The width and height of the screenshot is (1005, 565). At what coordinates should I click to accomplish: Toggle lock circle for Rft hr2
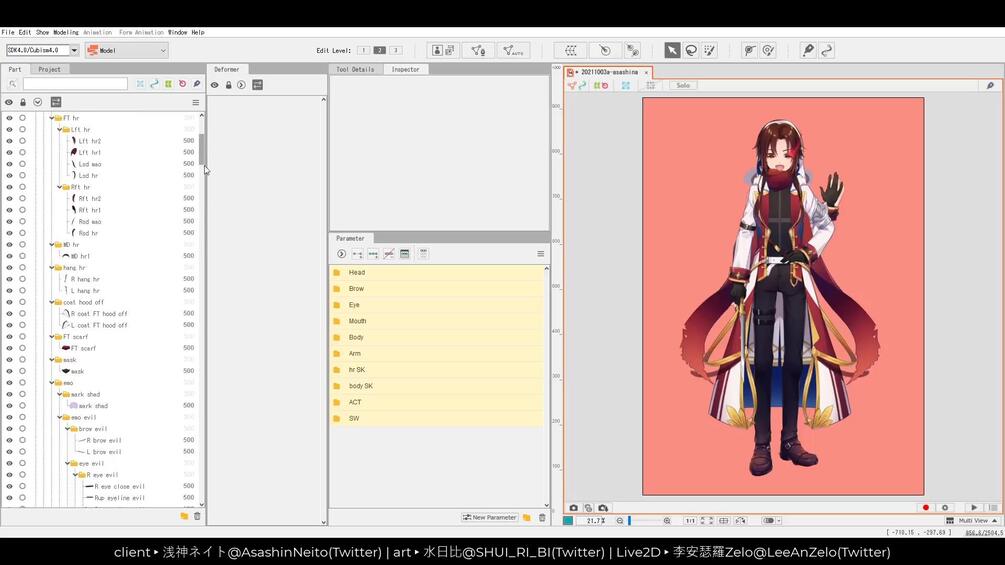tap(22, 199)
